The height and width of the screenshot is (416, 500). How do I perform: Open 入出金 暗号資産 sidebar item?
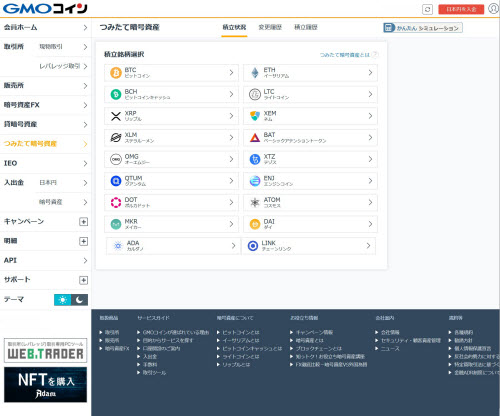coord(63,202)
